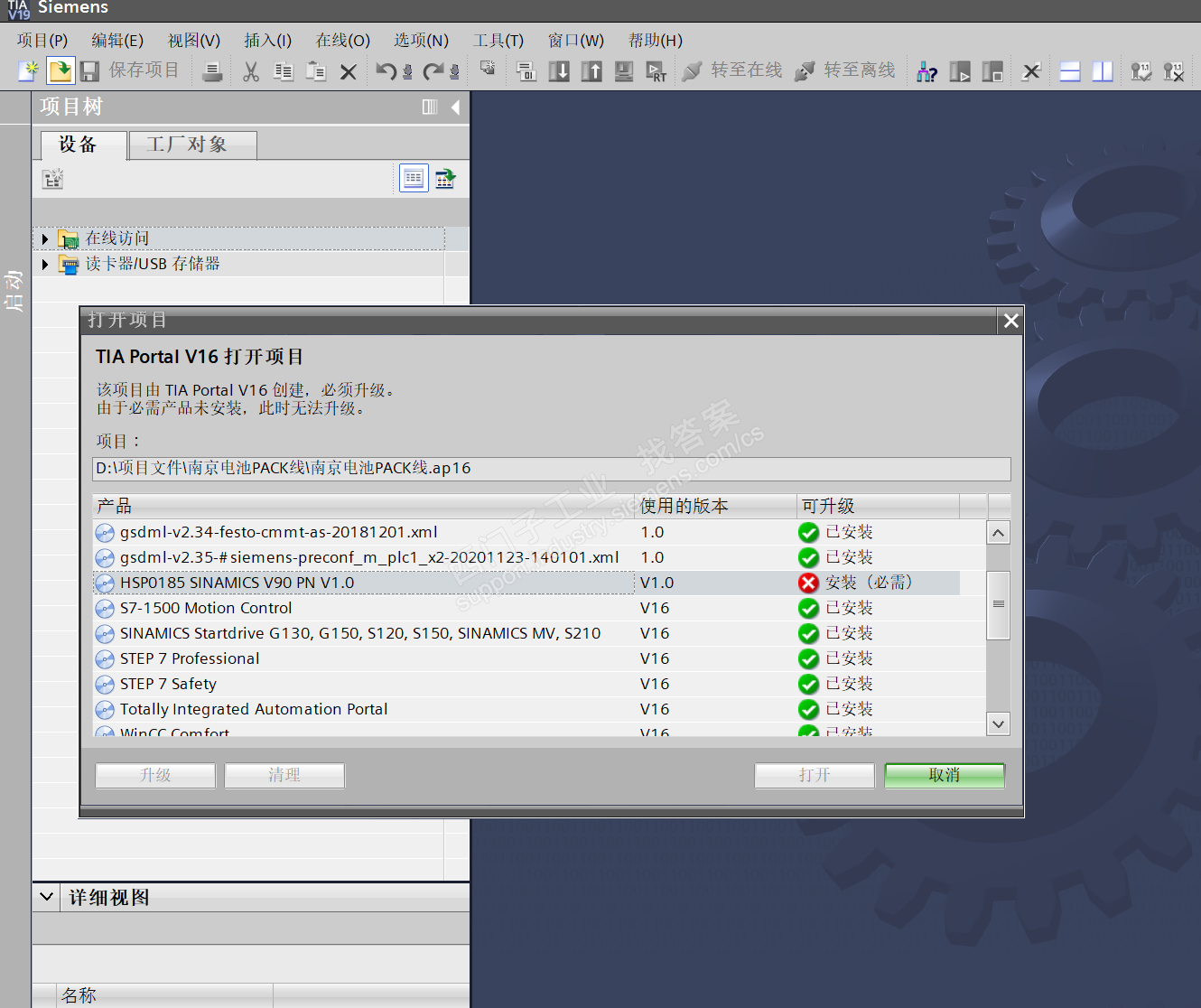
Task: Click the 打开 button in dialog
Action: point(815,775)
